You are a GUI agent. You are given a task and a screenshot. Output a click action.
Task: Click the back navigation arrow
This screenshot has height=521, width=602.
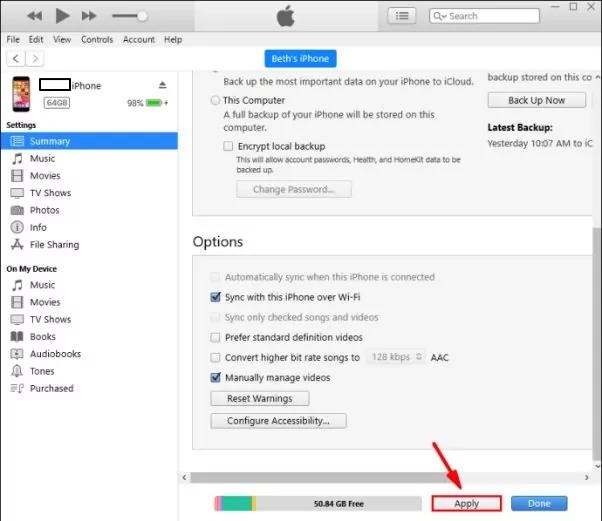click(14, 58)
